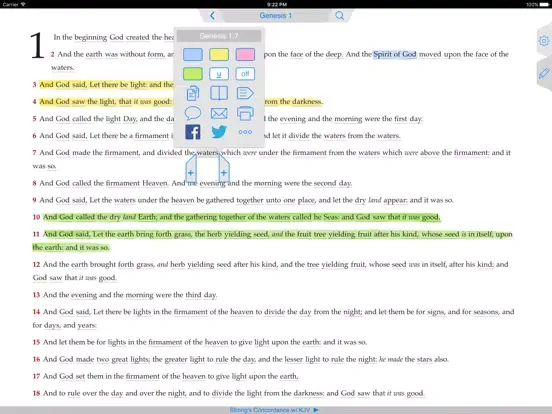Show more options ellipsis

[x=245, y=132]
